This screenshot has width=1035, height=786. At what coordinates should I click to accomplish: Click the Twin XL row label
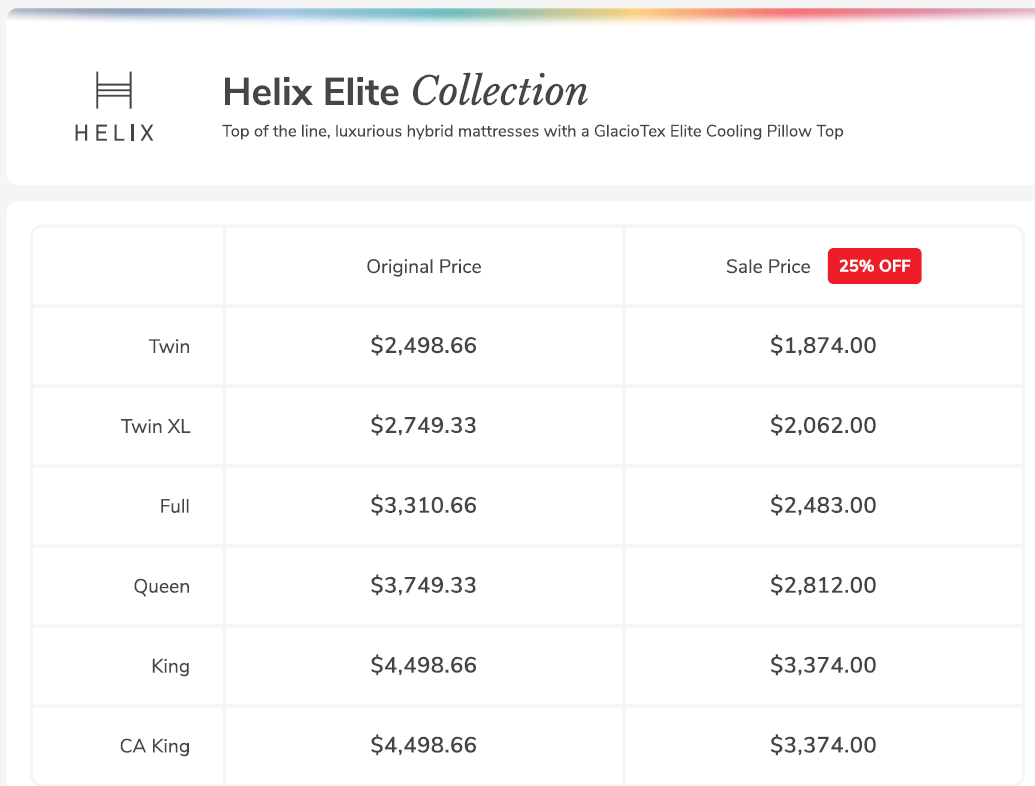[155, 427]
